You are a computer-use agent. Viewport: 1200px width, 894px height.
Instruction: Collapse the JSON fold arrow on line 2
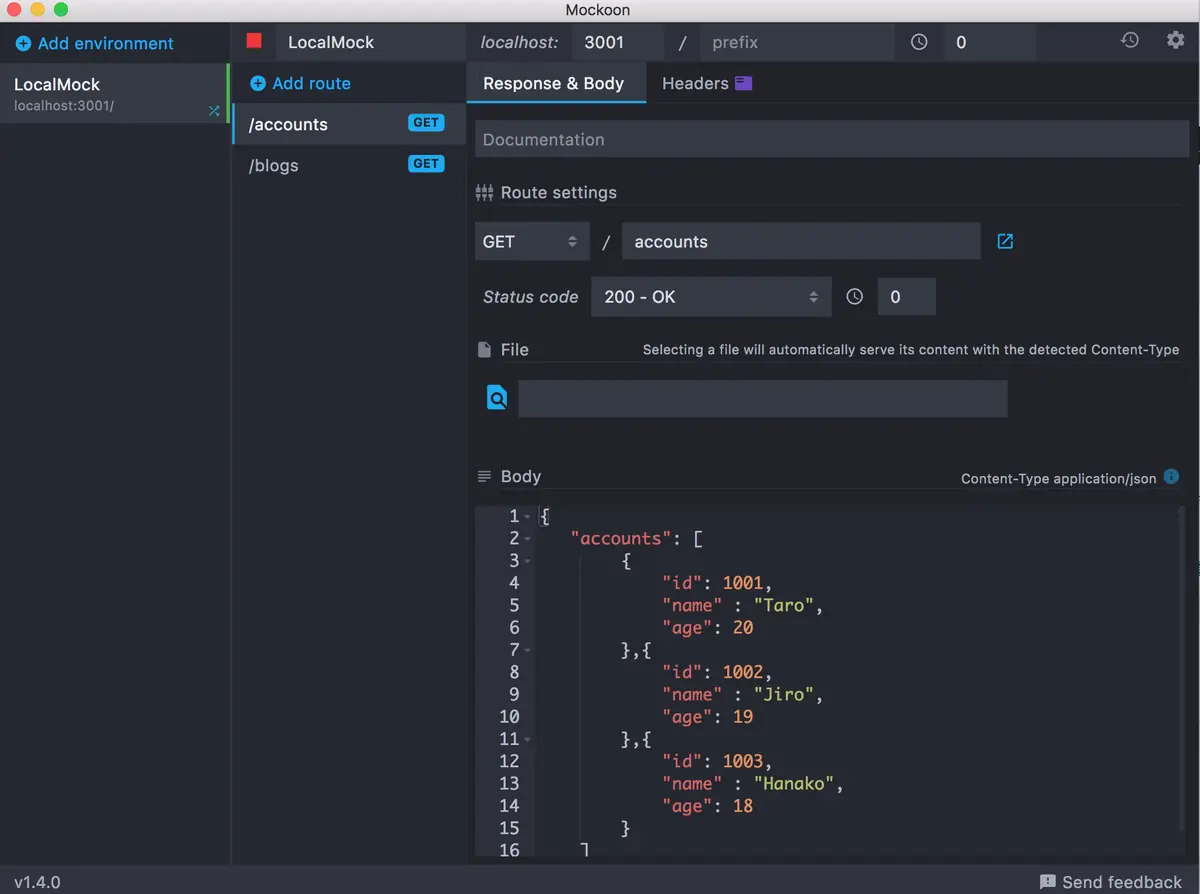(x=527, y=539)
